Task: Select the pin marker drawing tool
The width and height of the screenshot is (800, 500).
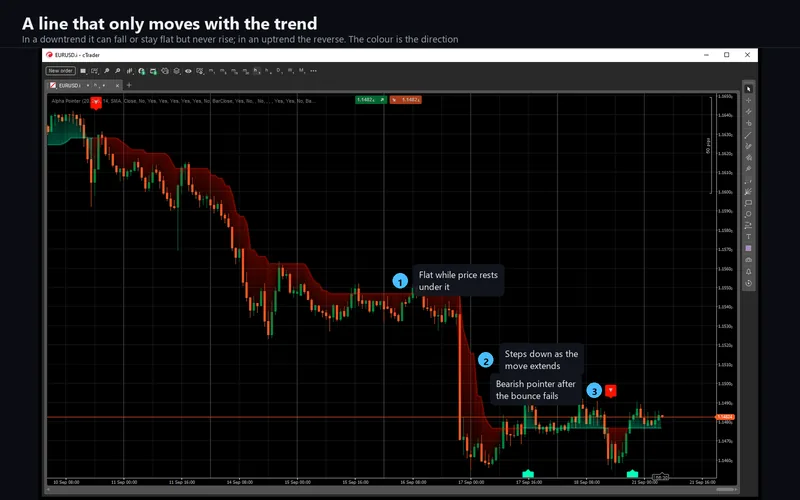Action: [748, 169]
